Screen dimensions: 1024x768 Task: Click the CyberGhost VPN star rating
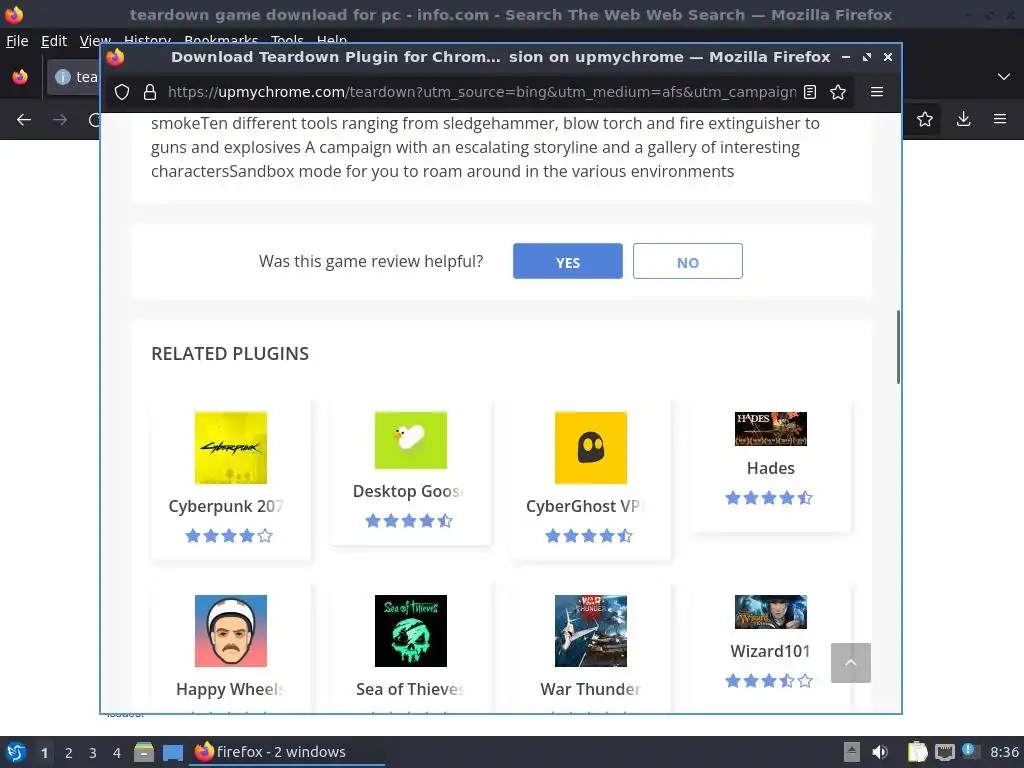[x=589, y=536]
